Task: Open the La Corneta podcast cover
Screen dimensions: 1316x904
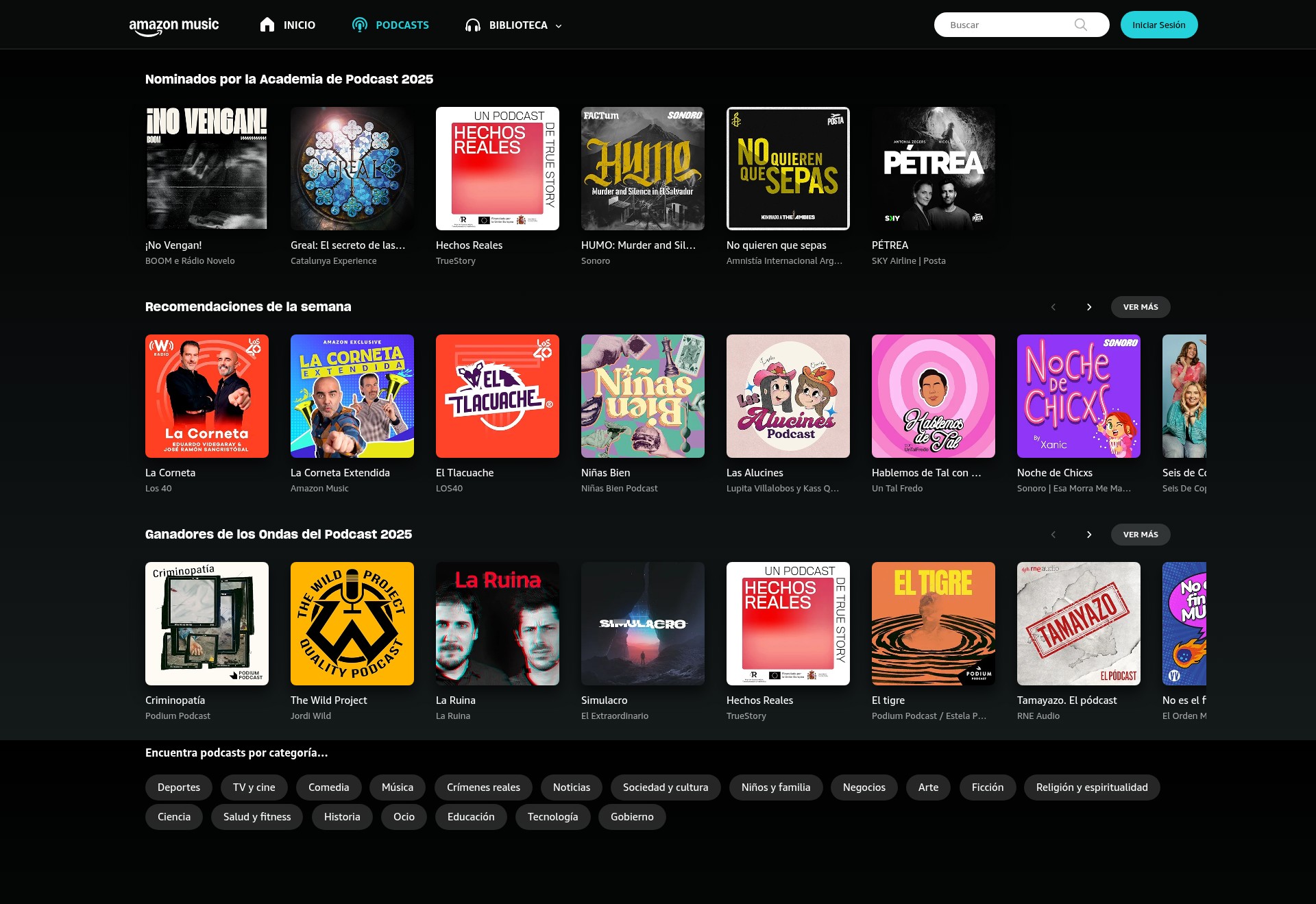Action: 207,396
